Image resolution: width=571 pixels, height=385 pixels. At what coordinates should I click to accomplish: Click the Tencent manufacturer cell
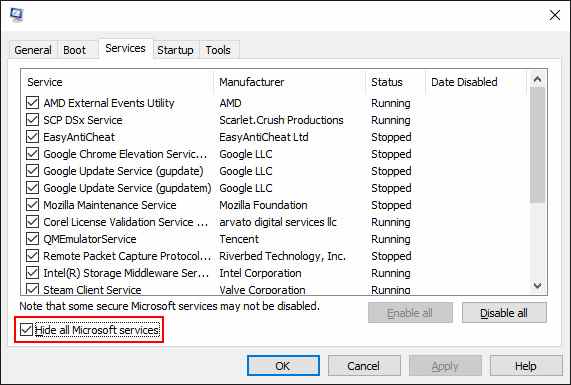point(239,239)
